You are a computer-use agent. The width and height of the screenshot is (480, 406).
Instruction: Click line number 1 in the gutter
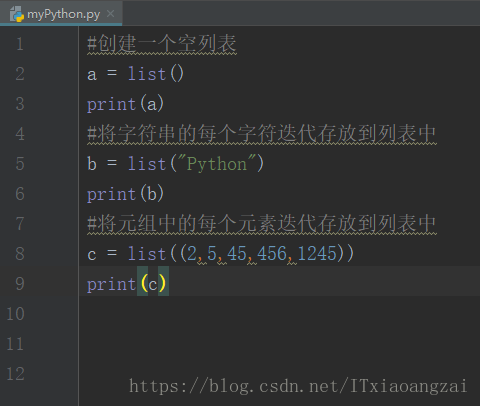coord(20,44)
